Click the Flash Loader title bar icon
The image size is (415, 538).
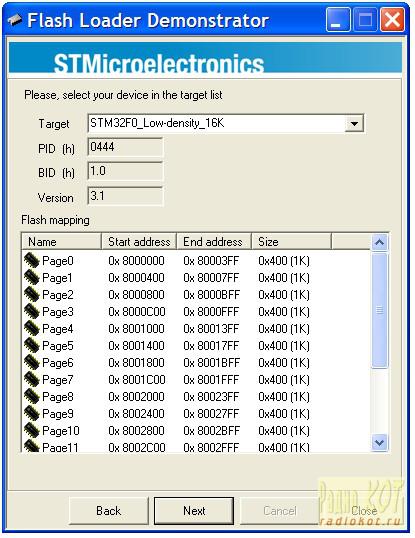pos(15,20)
